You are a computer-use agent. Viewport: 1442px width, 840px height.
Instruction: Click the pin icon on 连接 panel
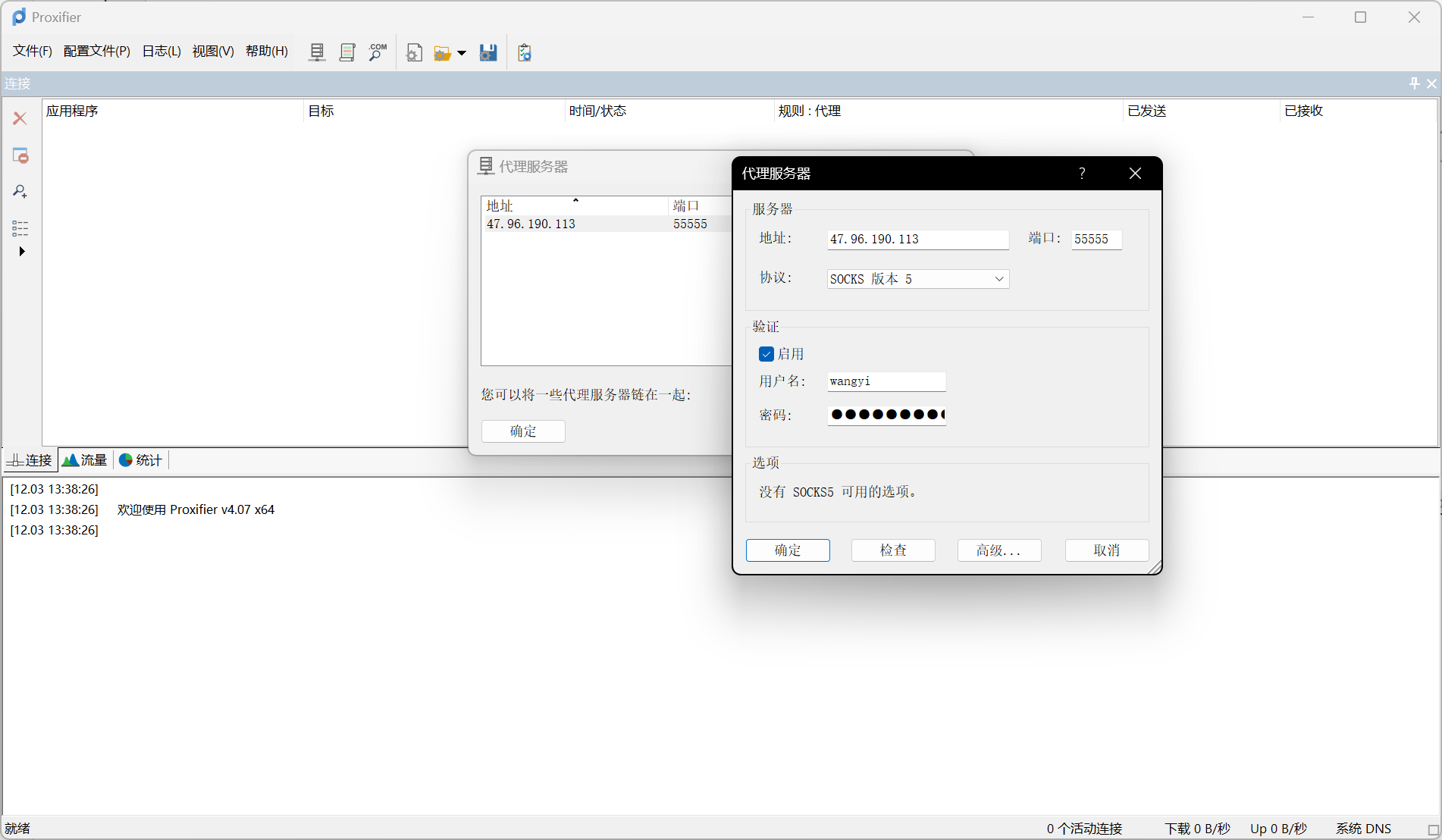click(x=1414, y=83)
